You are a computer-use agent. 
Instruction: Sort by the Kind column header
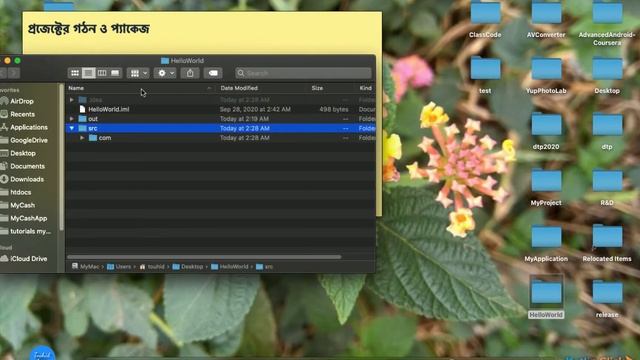click(x=366, y=88)
